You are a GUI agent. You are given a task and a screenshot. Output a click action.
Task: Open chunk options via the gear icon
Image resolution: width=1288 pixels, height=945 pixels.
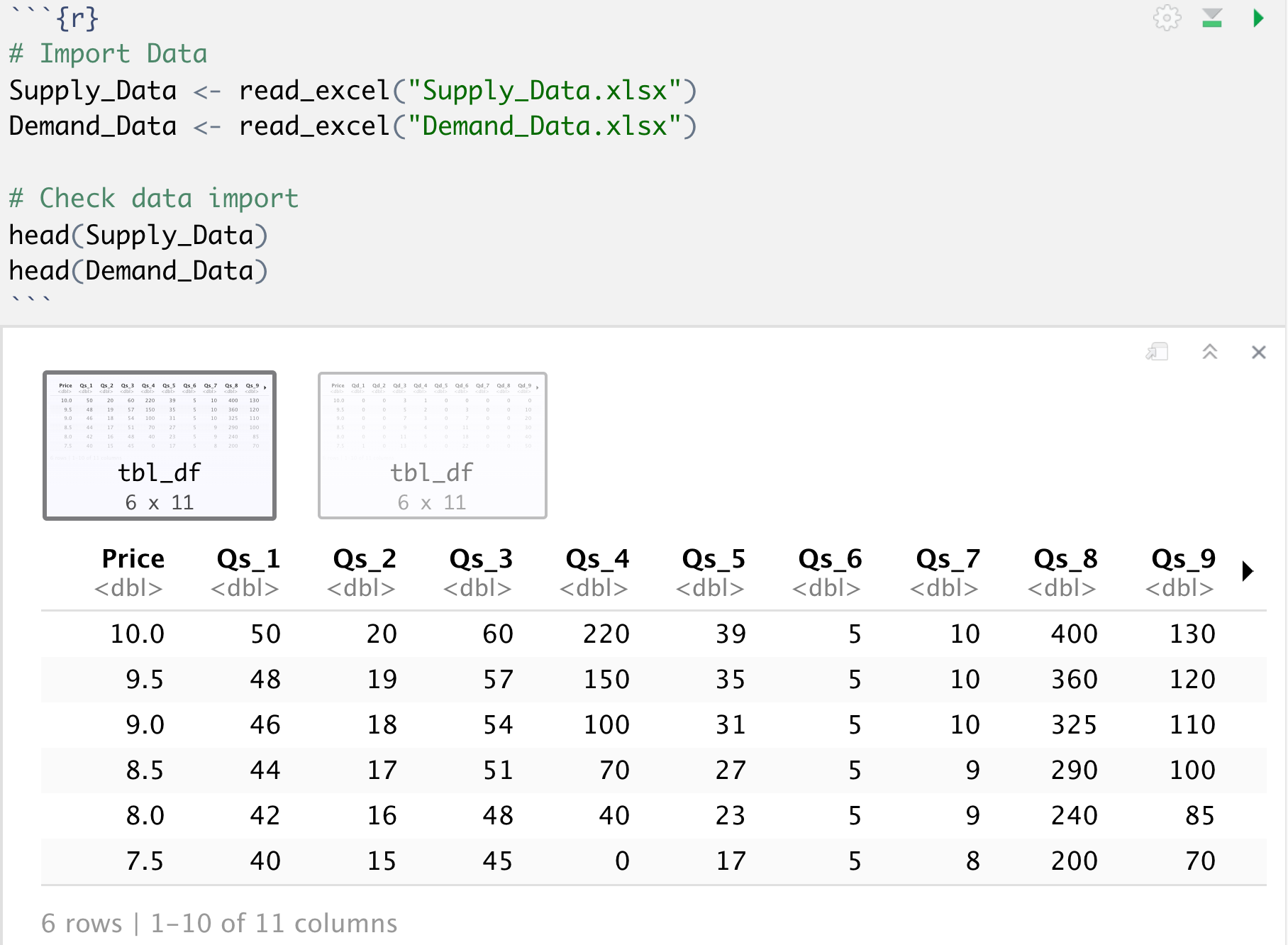pos(1167,18)
